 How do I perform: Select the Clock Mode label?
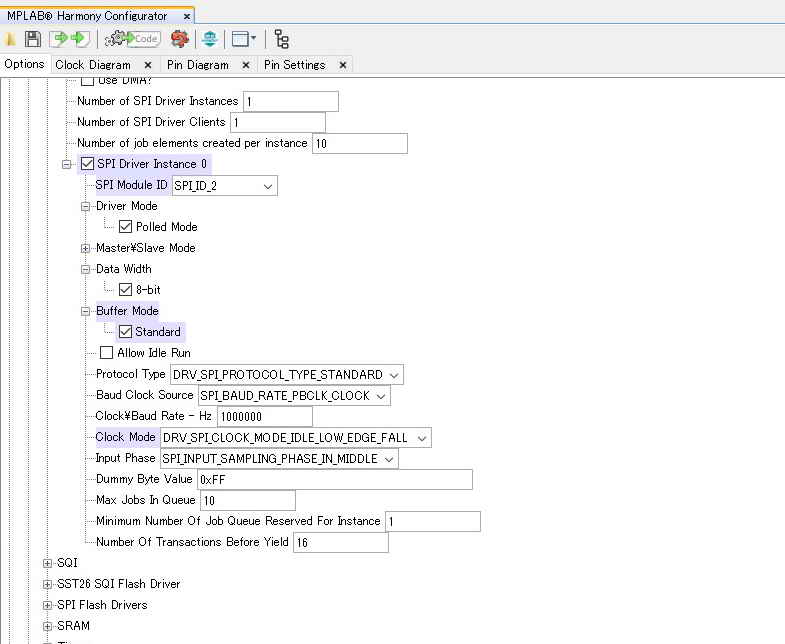click(126, 438)
